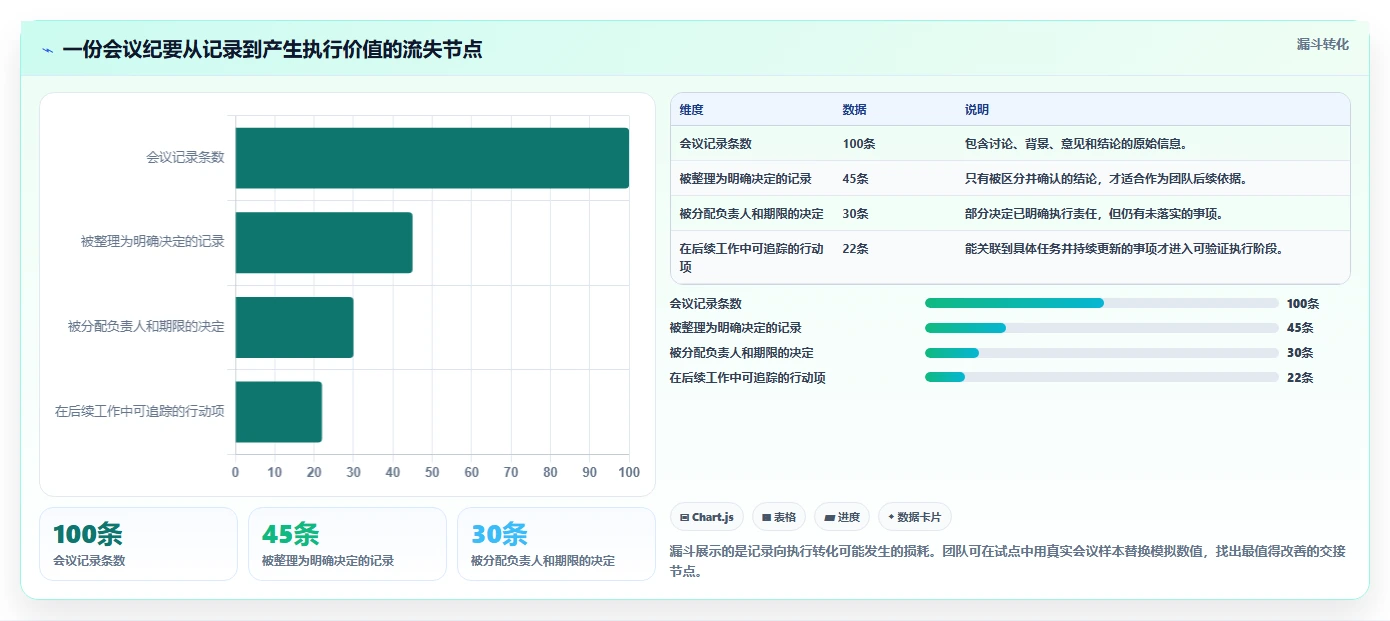The height and width of the screenshot is (621, 1390).
Task: Click the 进度 tag chip
Action: pyautogui.click(x=842, y=517)
